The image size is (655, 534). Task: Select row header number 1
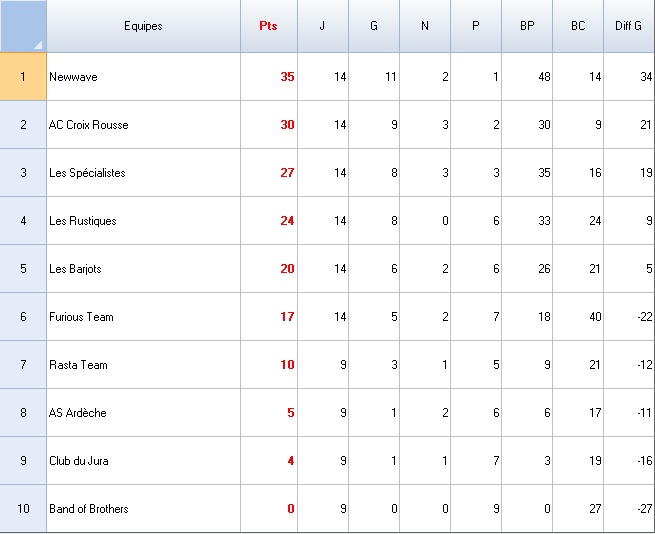[23, 76]
